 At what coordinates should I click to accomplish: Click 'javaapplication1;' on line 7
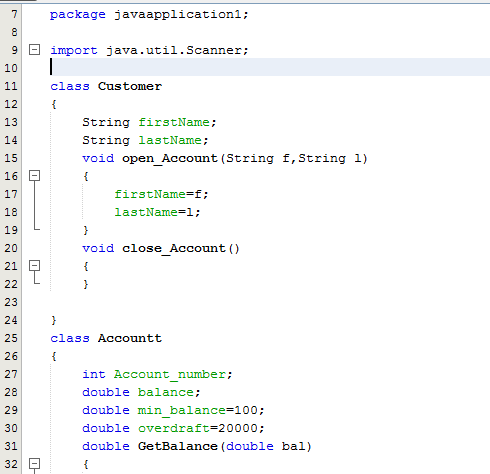[x=182, y=15]
